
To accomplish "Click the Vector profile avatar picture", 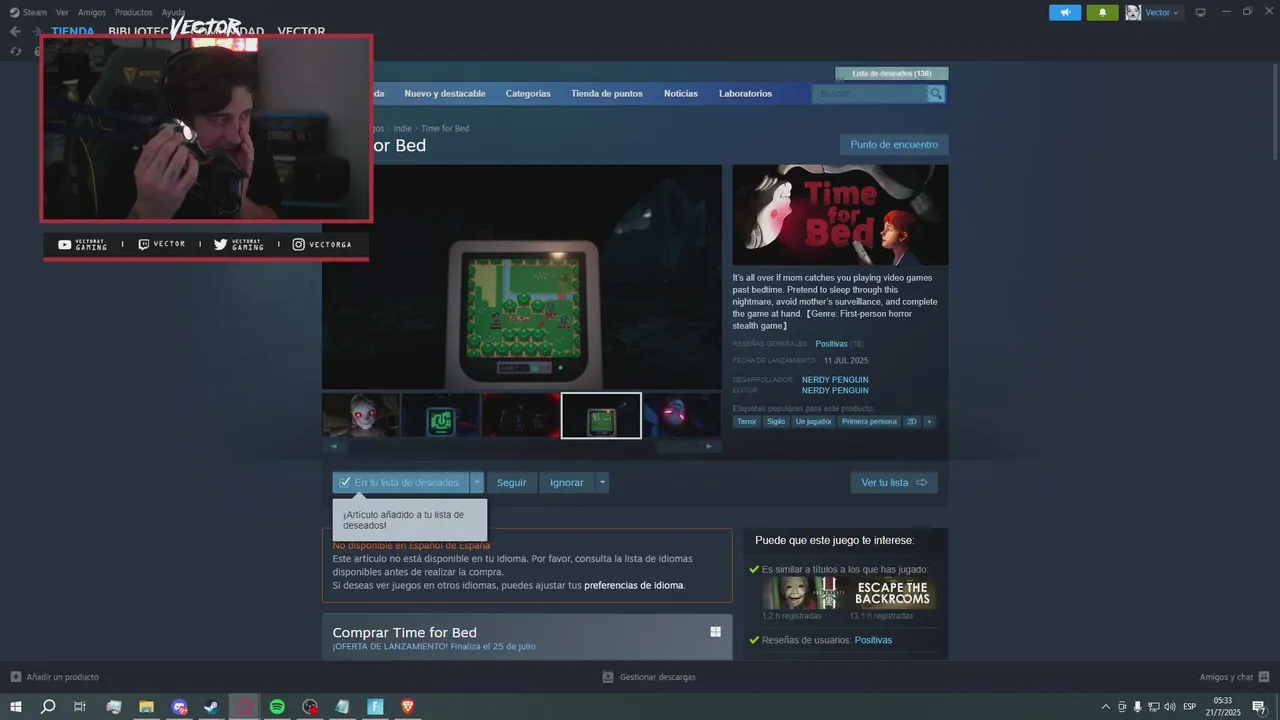I will (x=1133, y=12).
